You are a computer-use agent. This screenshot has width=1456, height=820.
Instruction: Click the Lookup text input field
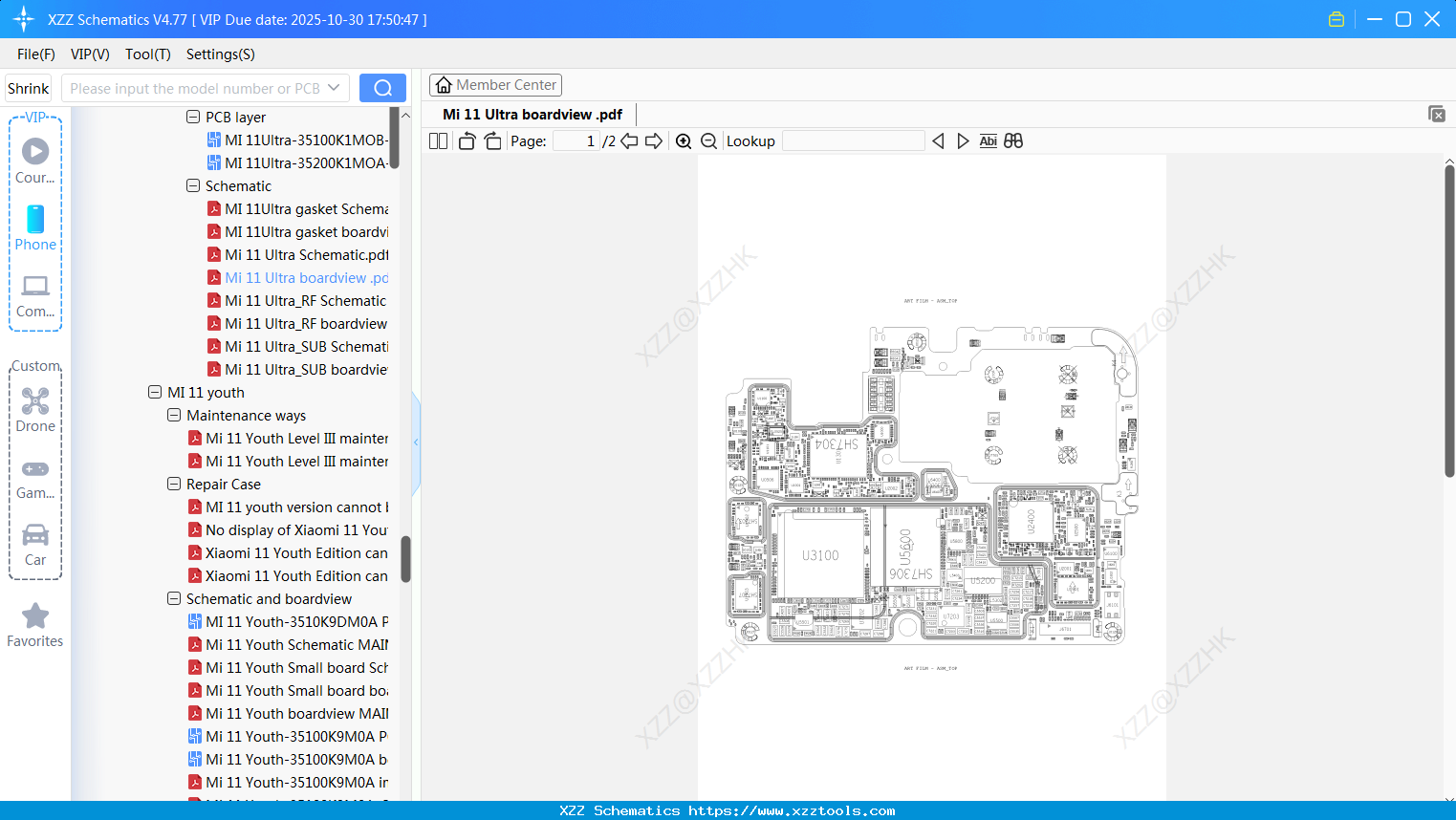click(853, 140)
